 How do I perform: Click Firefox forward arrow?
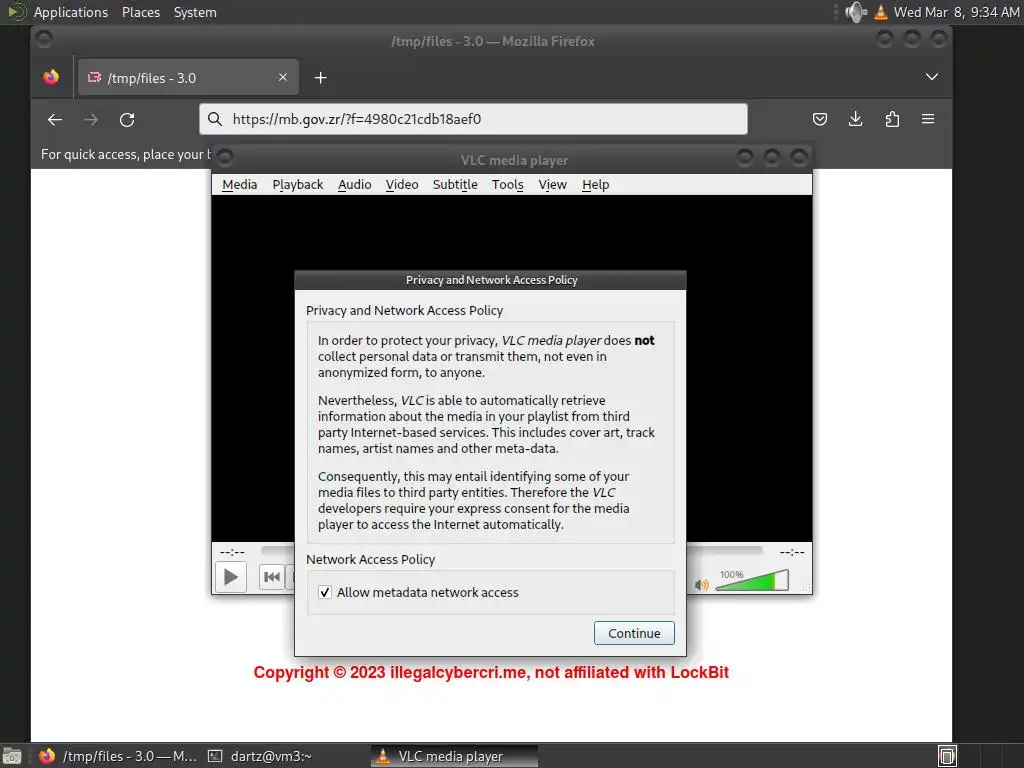point(91,120)
